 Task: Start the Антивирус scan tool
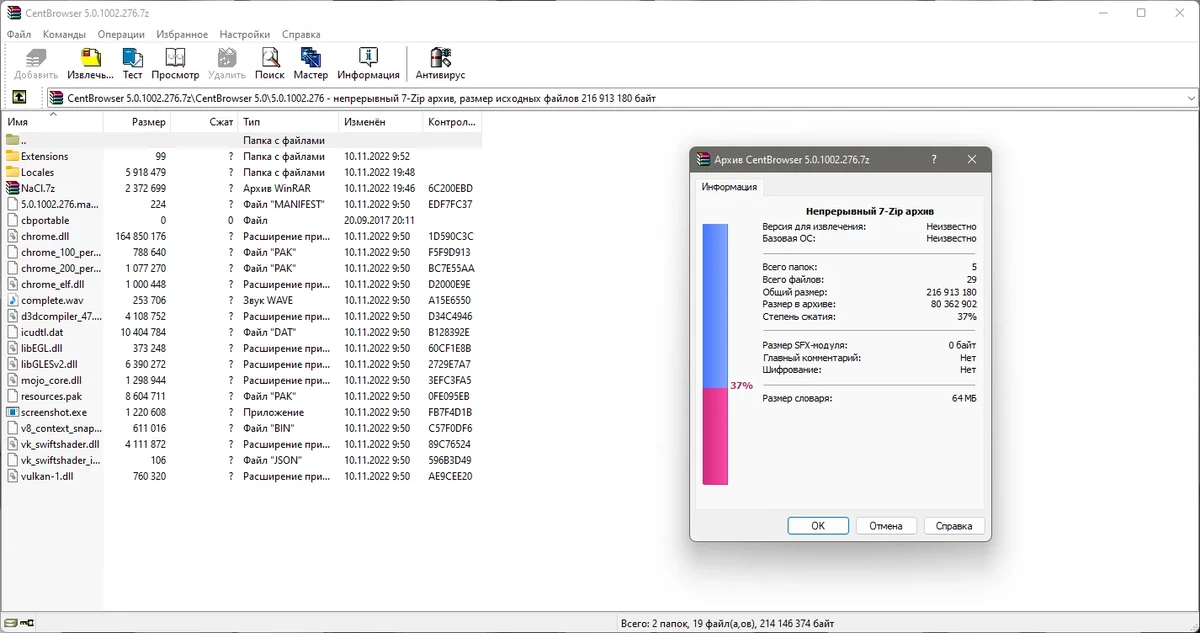440,63
